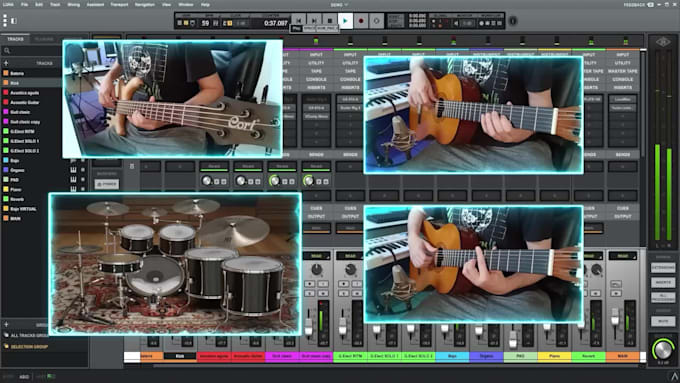
Task: Click the Universal Audio logo above meters
Action: click(x=663, y=42)
